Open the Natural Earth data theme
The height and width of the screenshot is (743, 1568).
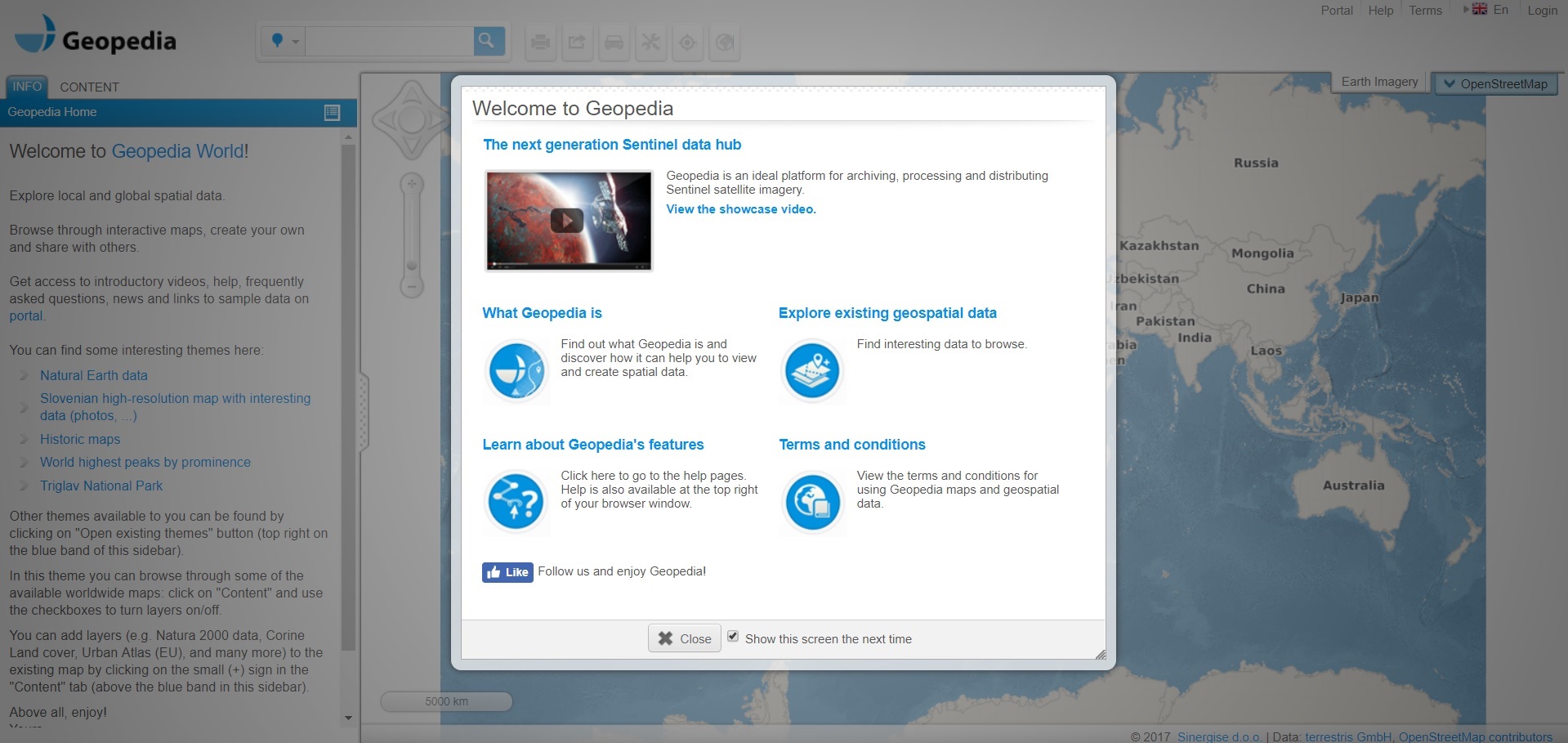click(94, 375)
